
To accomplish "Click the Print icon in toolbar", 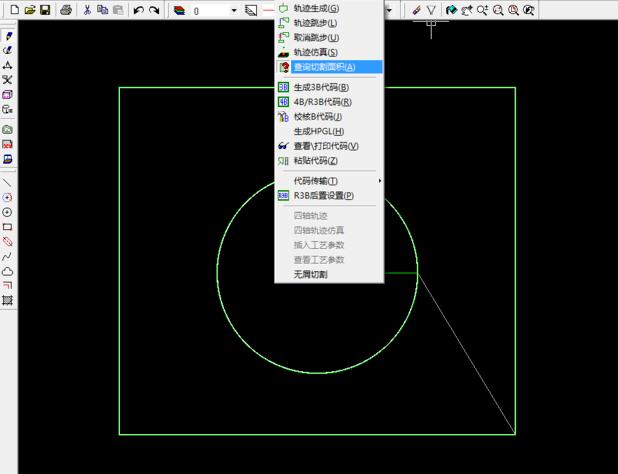I will [66, 10].
